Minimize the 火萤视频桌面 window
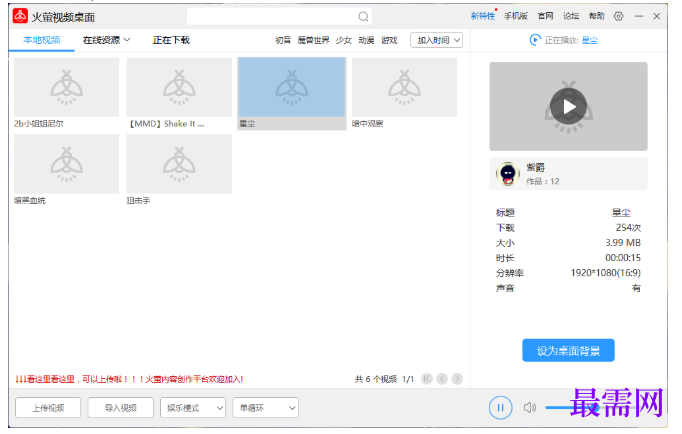This screenshot has width=682, height=434. (x=639, y=16)
